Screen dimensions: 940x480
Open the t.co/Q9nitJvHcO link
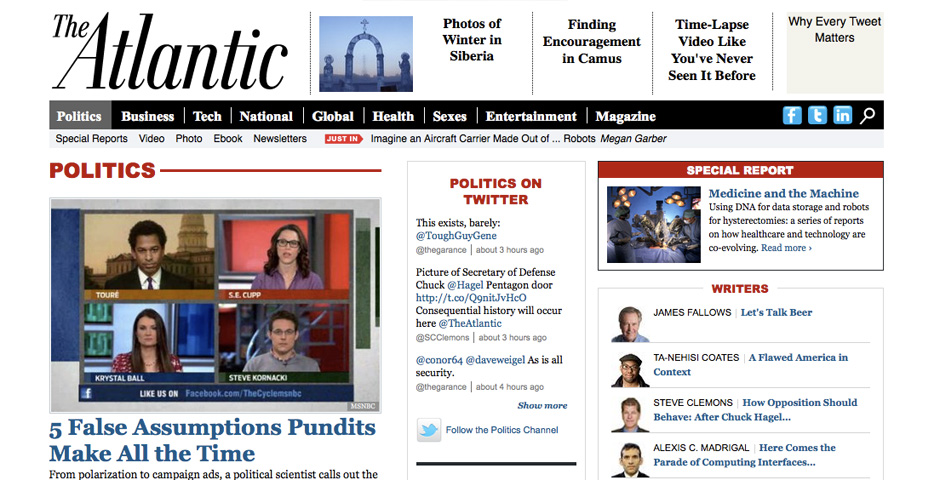click(x=471, y=298)
